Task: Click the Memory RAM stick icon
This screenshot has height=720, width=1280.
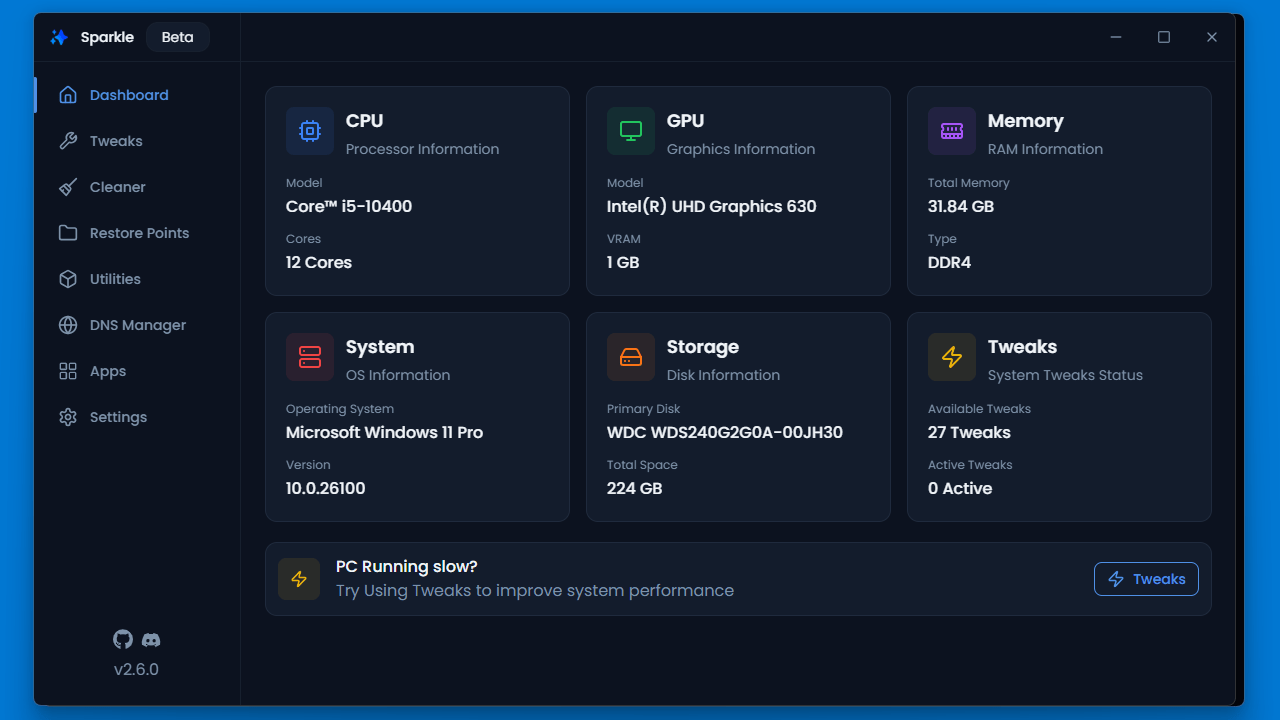Action: 952,131
